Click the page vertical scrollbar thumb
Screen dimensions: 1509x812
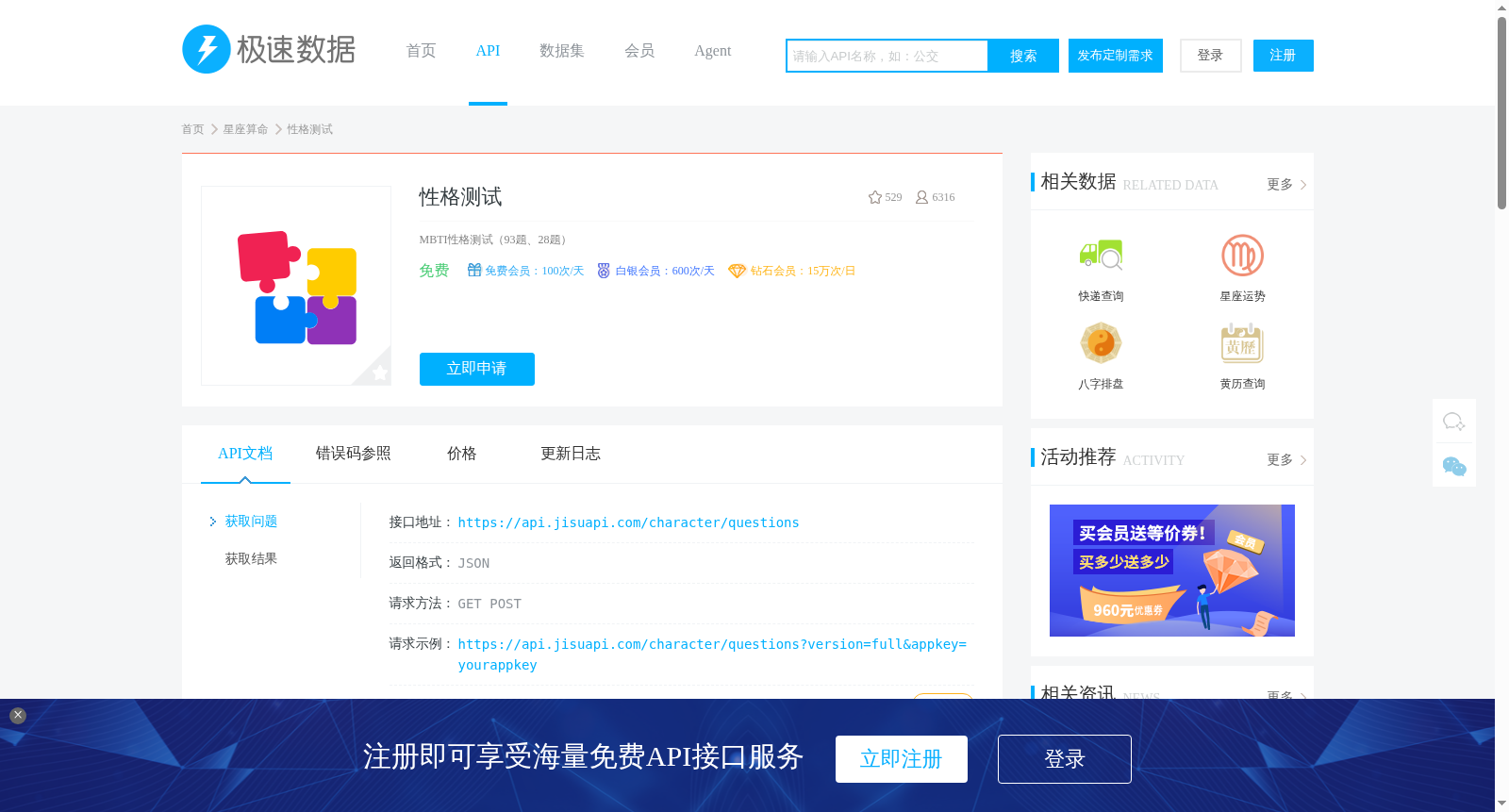pos(1501,113)
